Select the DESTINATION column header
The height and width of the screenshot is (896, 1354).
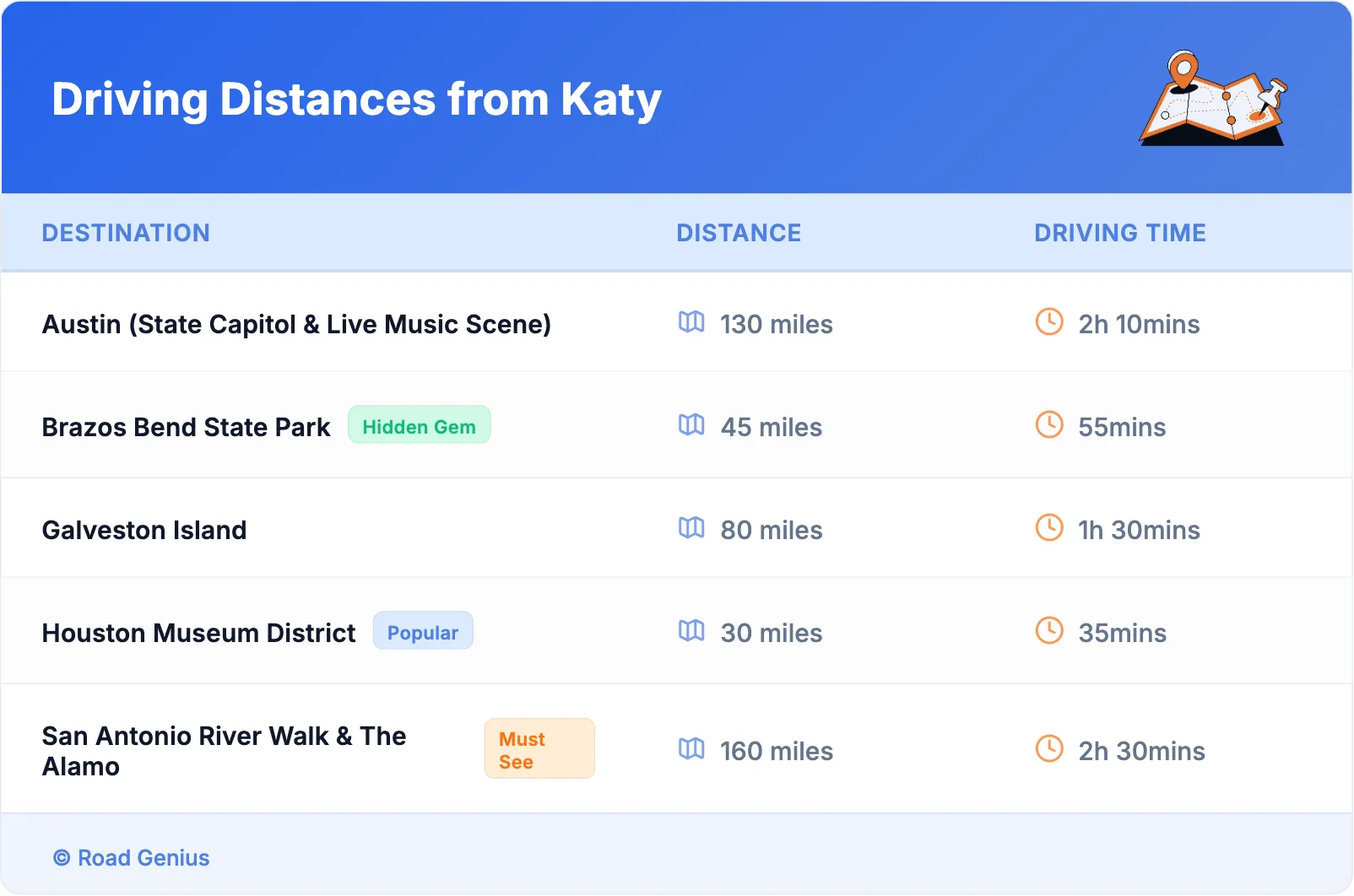point(126,233)
